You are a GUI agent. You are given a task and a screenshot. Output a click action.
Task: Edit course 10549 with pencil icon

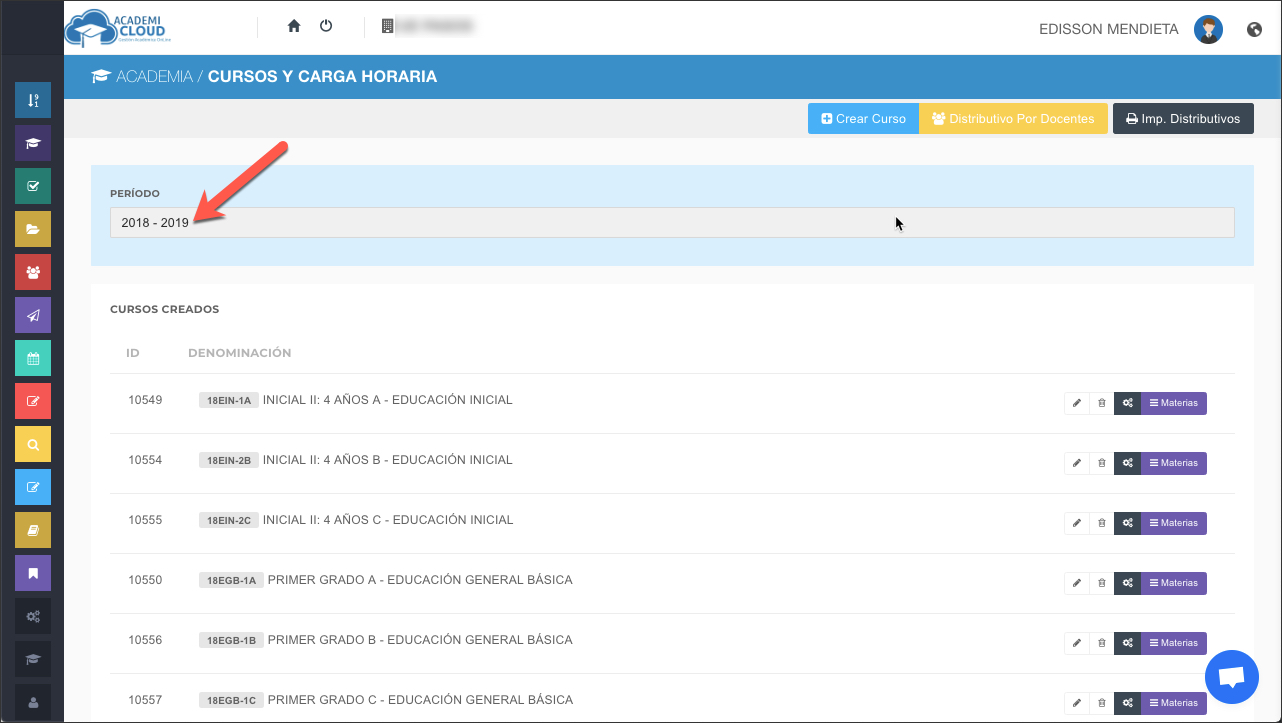(1077, 403)
